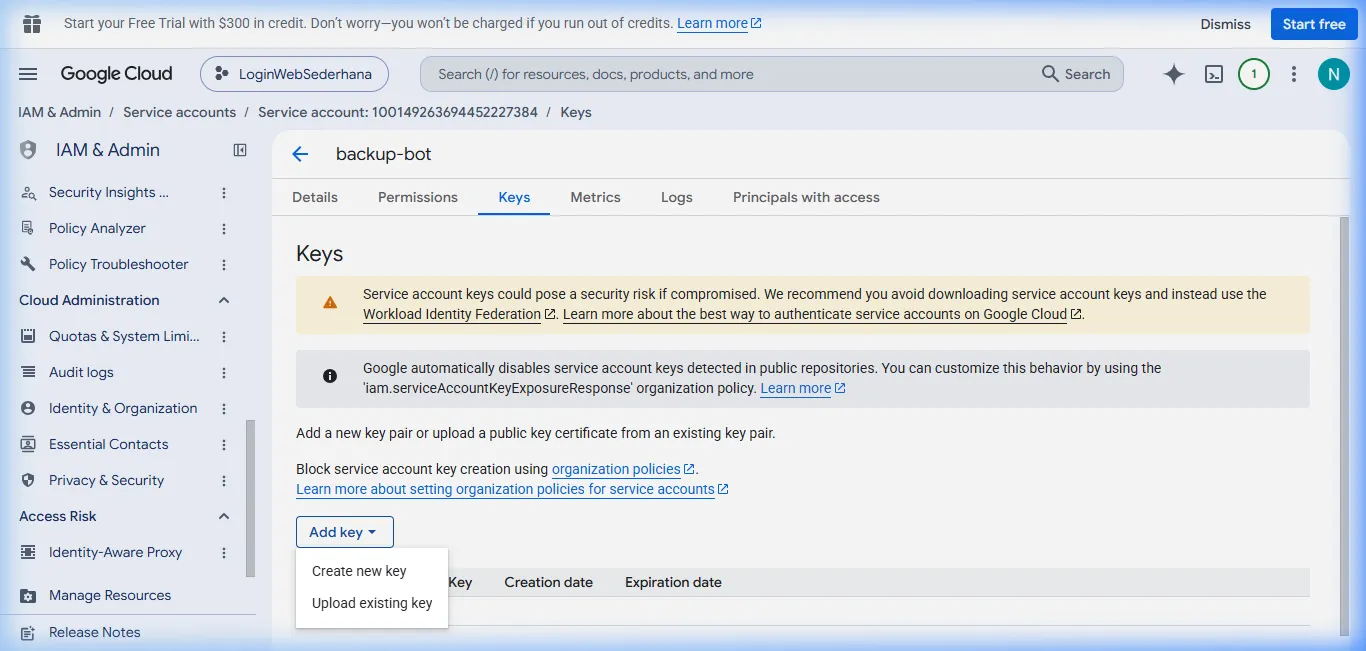Click the IAM & Admin shield icon

(x=28, y=150)
